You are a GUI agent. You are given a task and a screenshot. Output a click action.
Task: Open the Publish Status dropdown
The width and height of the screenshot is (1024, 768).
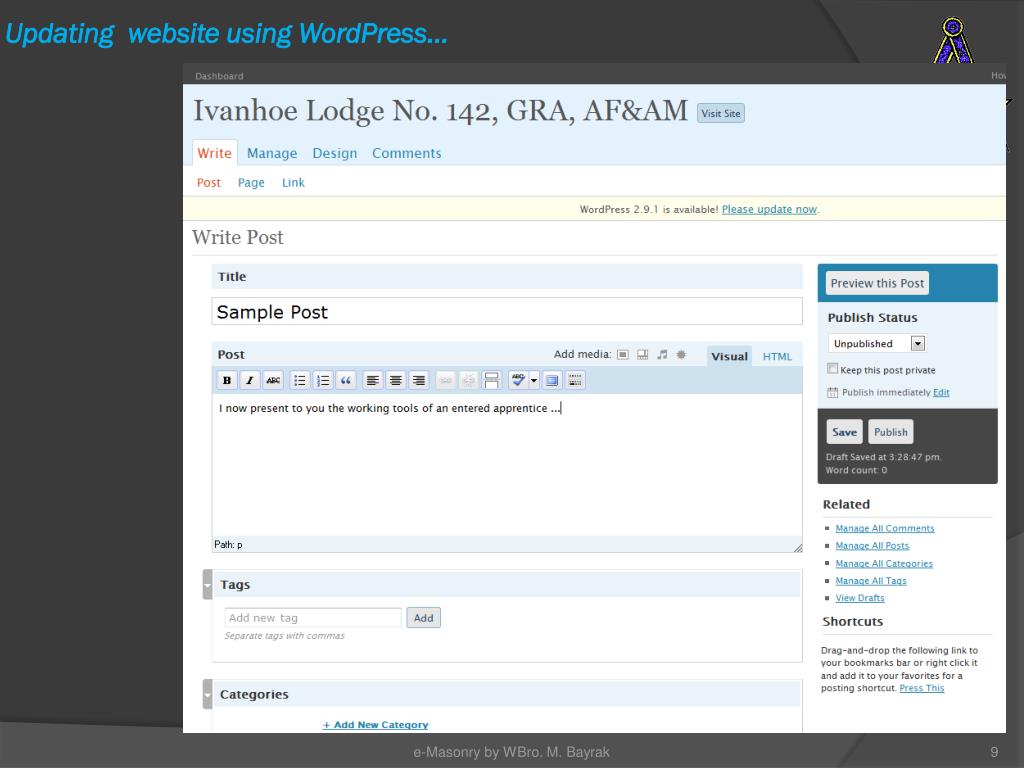click(x=877, y=344)
